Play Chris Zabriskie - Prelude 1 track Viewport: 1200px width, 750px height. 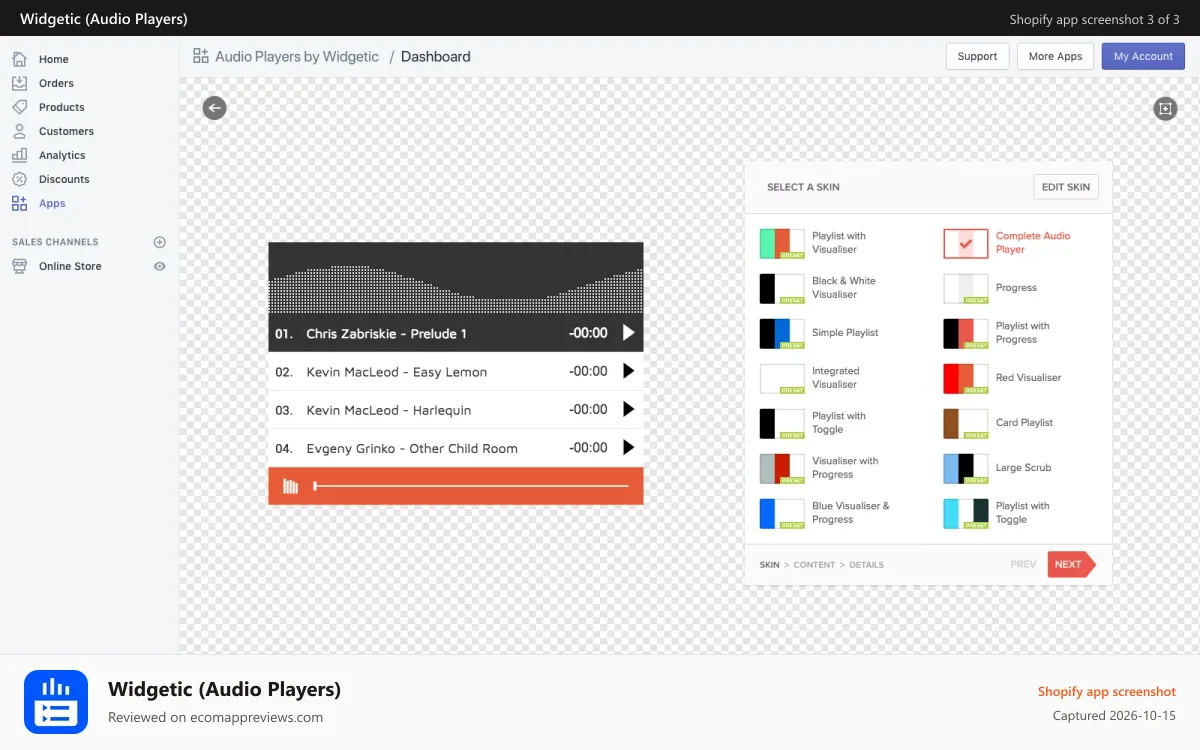628,333
